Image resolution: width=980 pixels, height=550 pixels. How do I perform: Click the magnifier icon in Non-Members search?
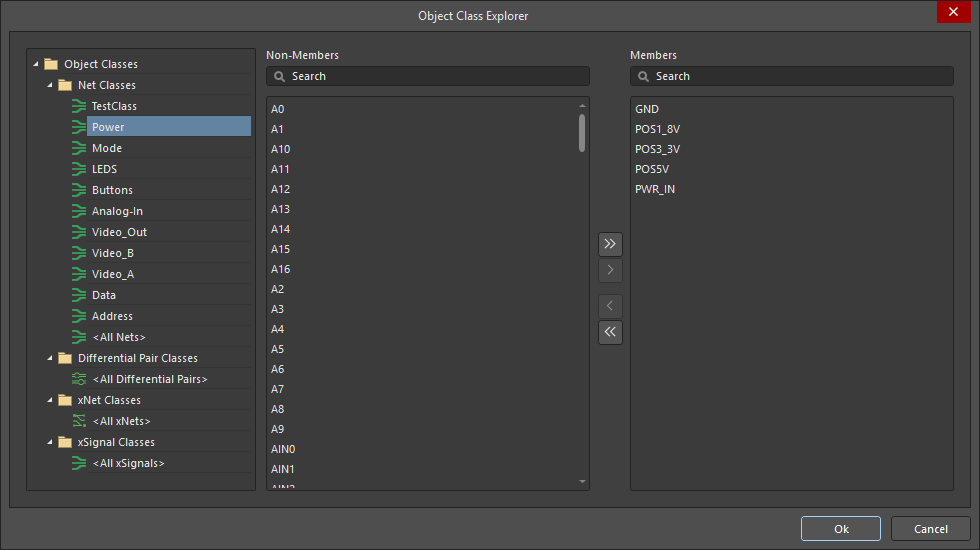click(x=279, y=76)
